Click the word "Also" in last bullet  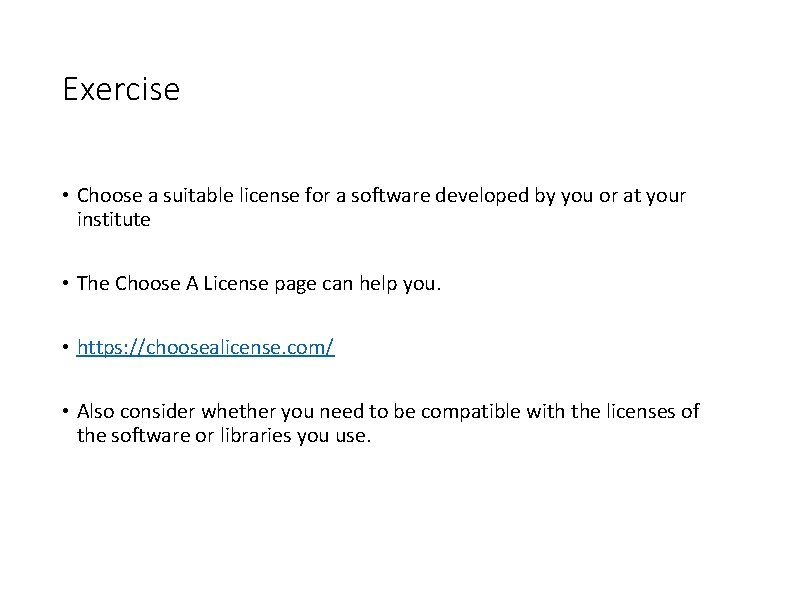pyautogui.click(x=96, y=411)
